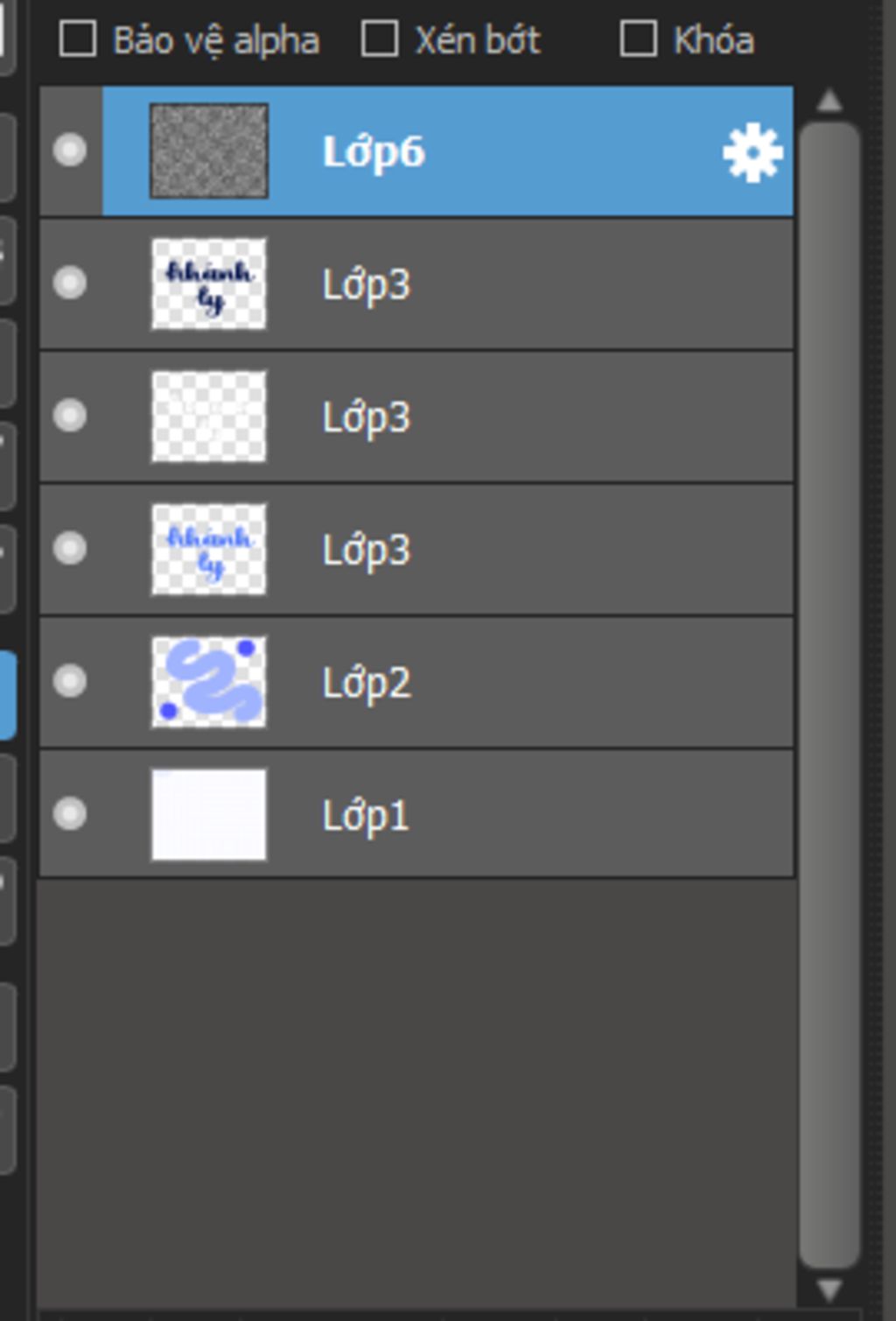
Task: Click the Lớp6 noise texture thumbnail
Action: click(x=209, y=151)
